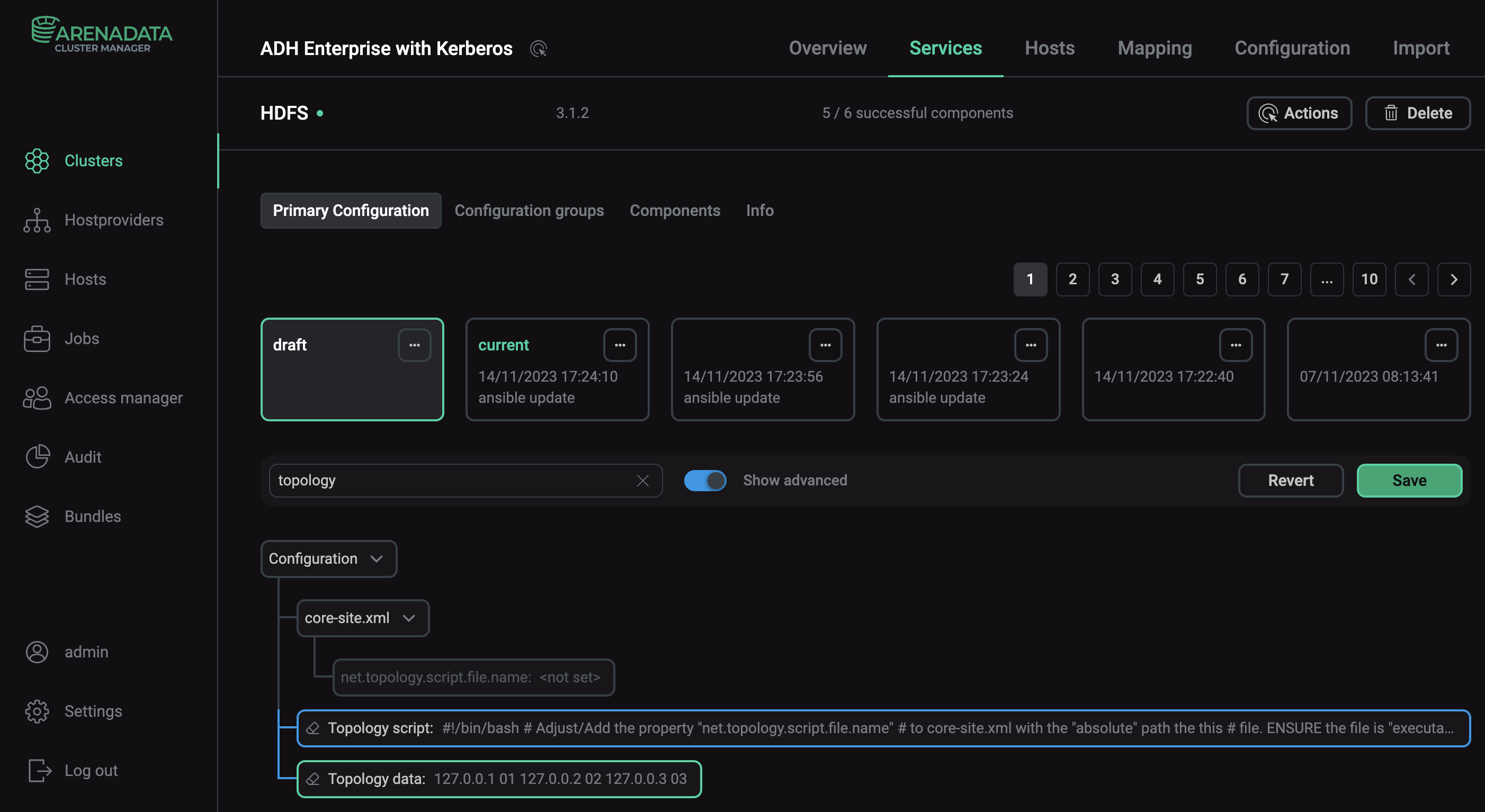Select the 14/11/2023 17:23:56 configuration card
Viewport: 1485px width, 812px height.
[763, 369]
